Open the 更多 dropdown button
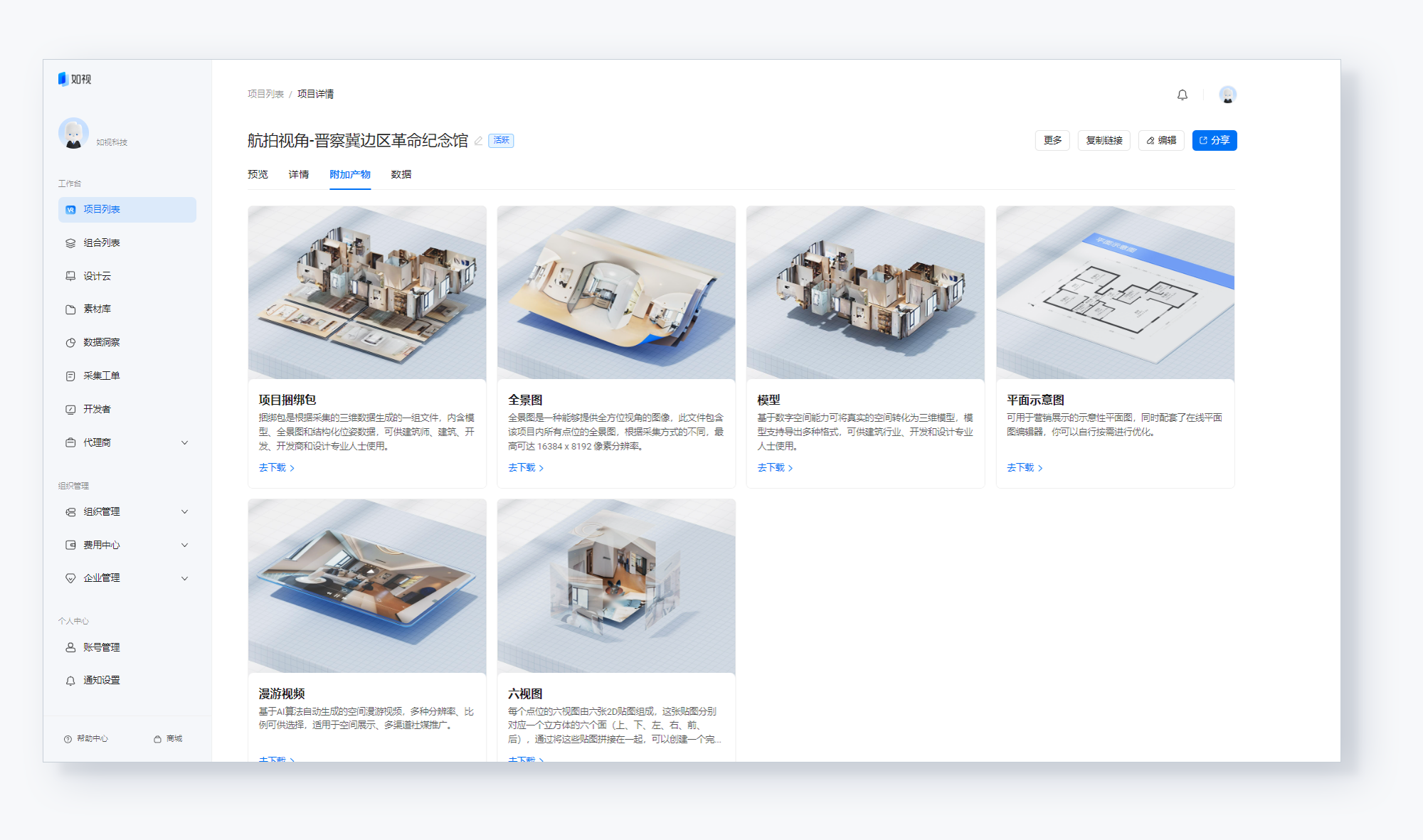Screen dimensions: 1423x840 [1052, 141]
